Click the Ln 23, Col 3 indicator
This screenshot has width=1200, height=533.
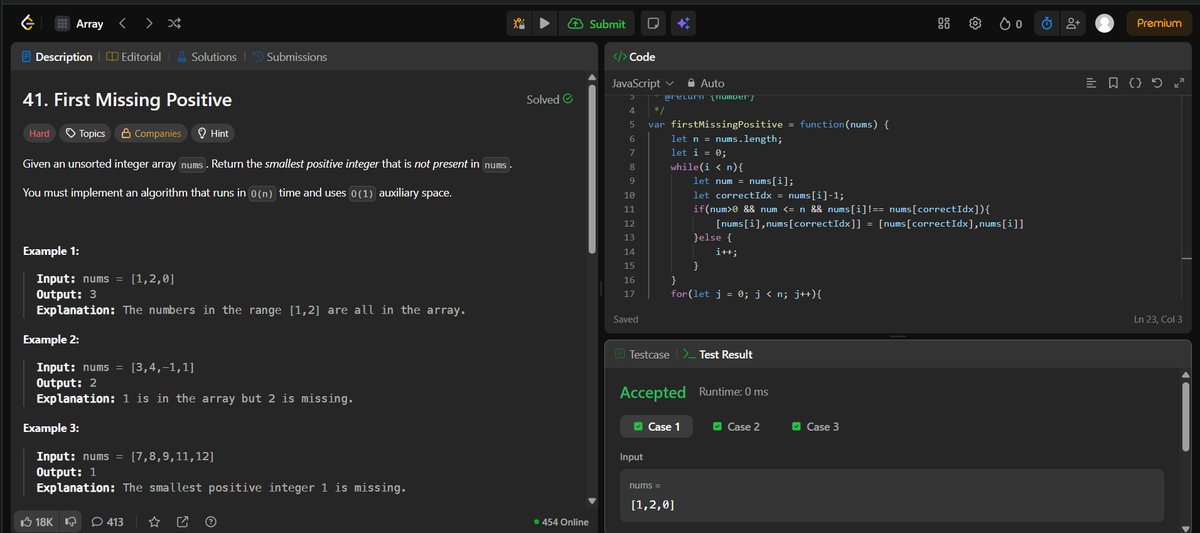1158,319
